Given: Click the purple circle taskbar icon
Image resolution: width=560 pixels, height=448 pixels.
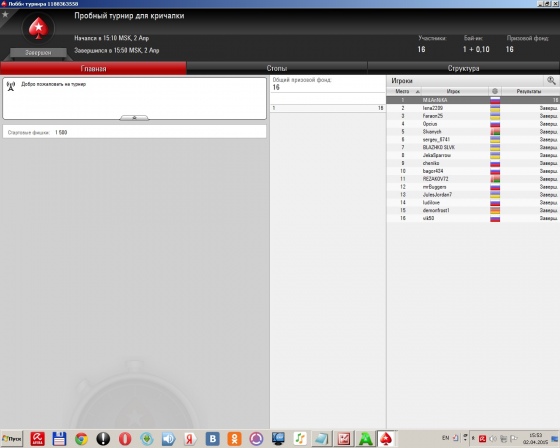Looking at the screenshot, I should [256, 439].
